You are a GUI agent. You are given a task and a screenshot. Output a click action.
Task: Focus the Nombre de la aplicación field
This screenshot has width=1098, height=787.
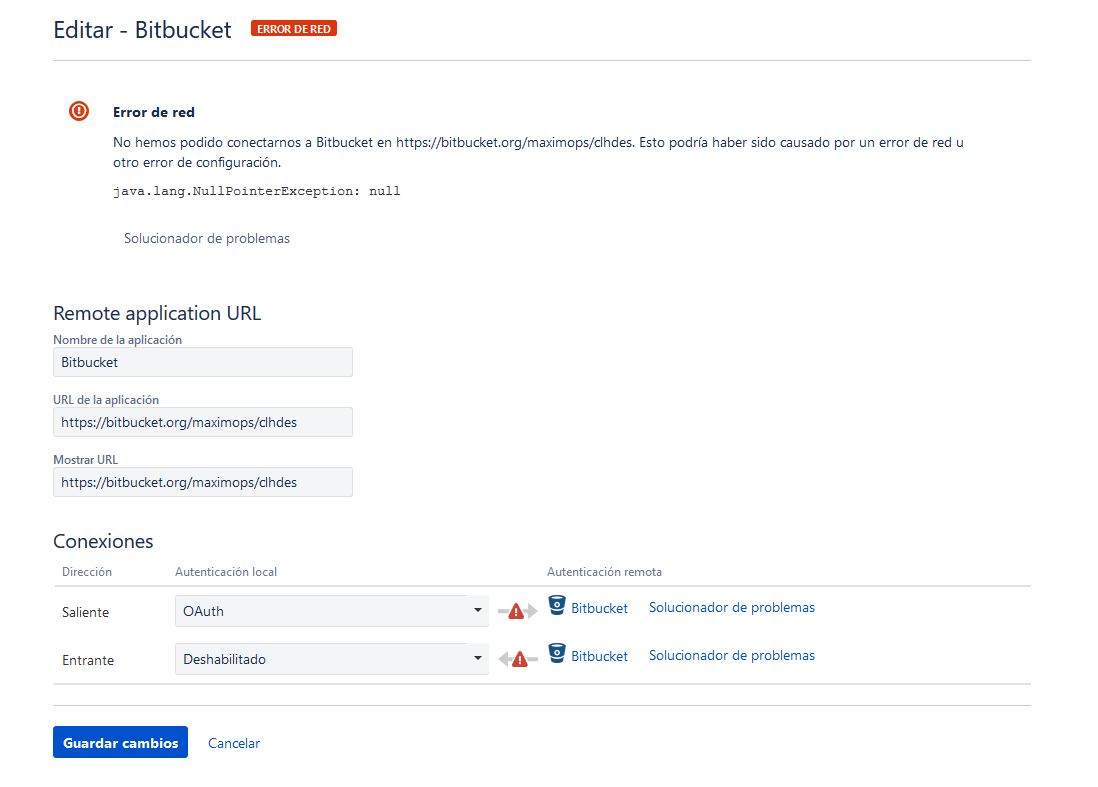point(203,362)
